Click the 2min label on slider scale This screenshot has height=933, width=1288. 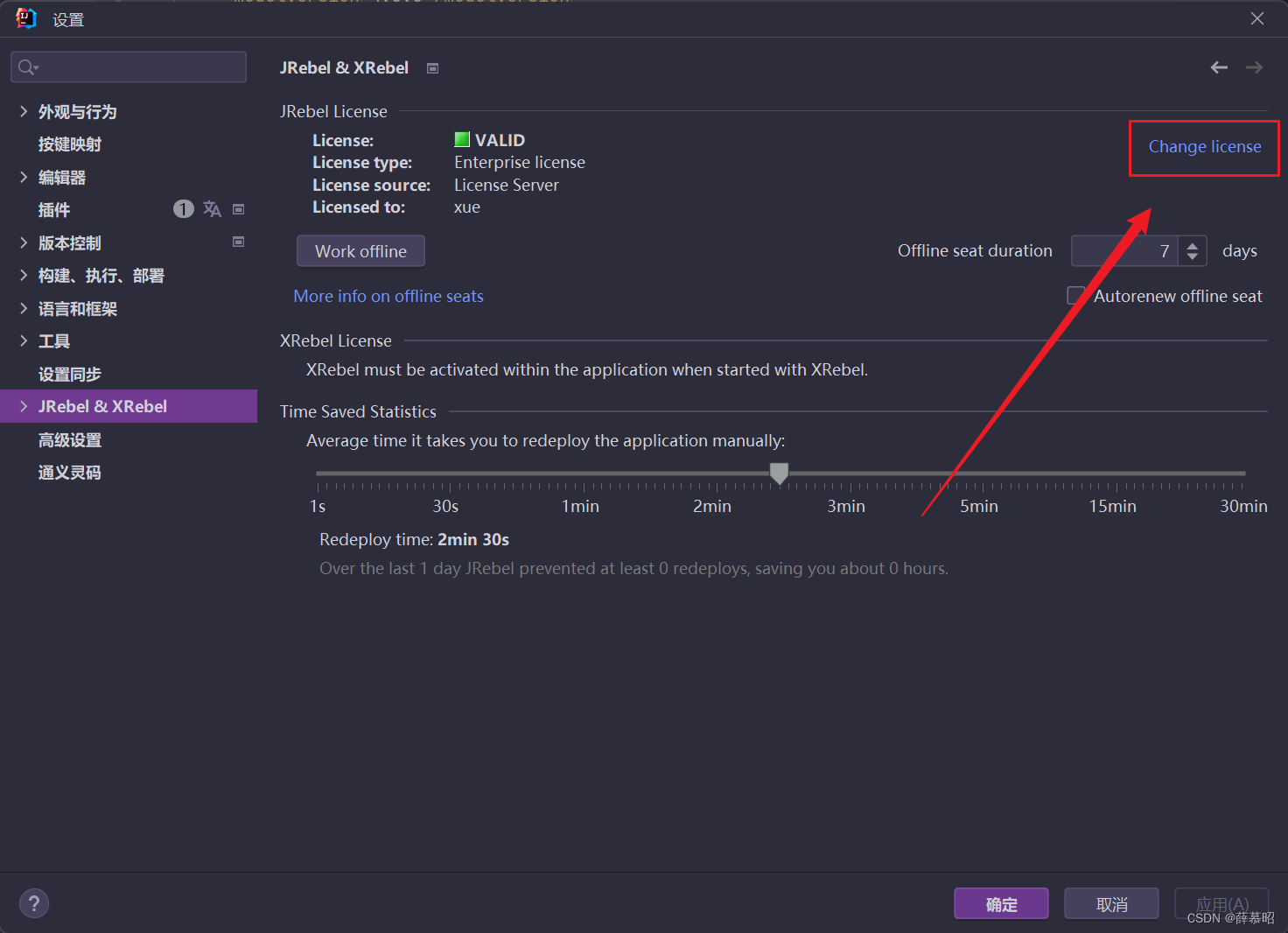pyautogui.click(x=712, y=506)
